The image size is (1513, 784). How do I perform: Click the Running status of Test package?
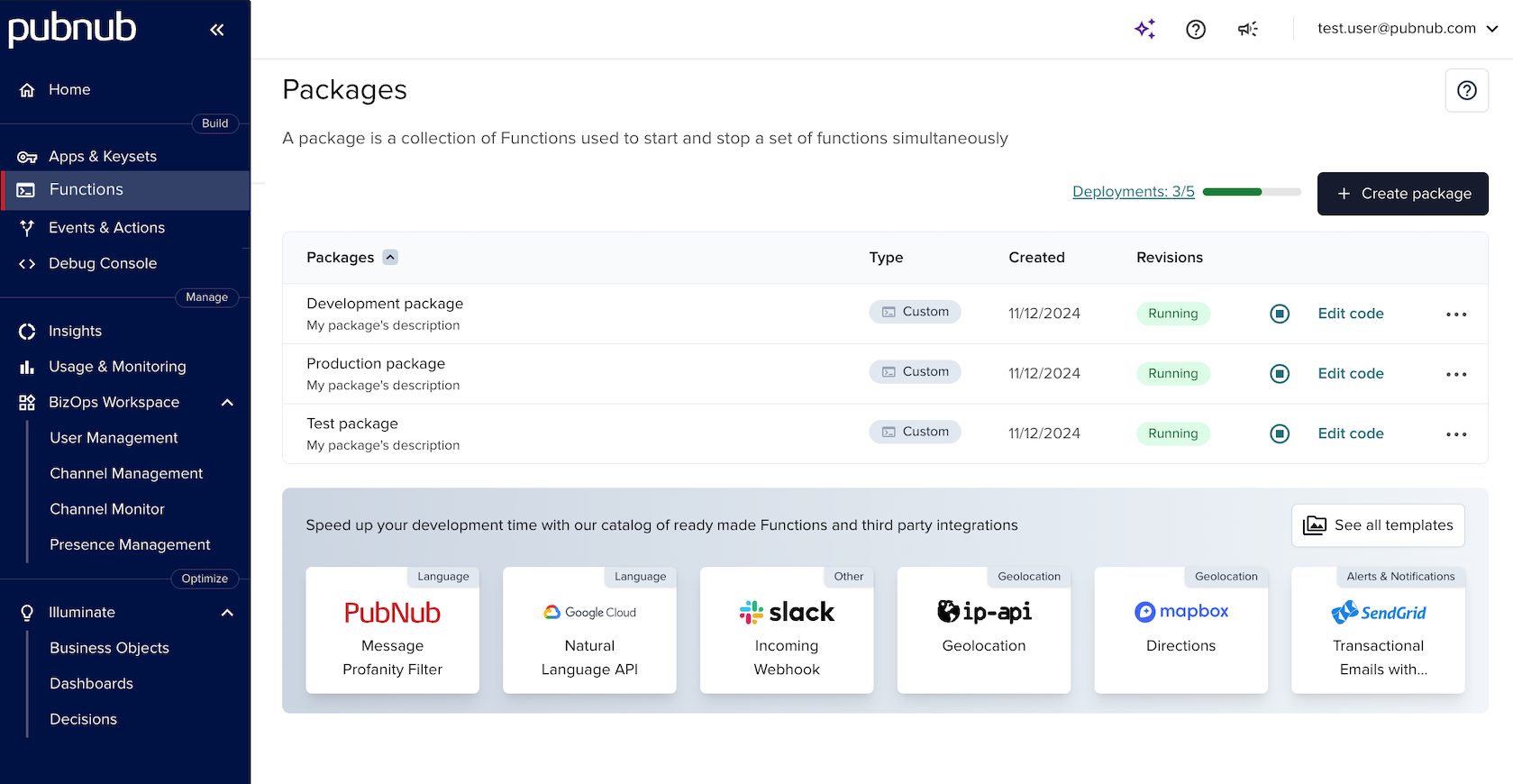[1173, 433]
